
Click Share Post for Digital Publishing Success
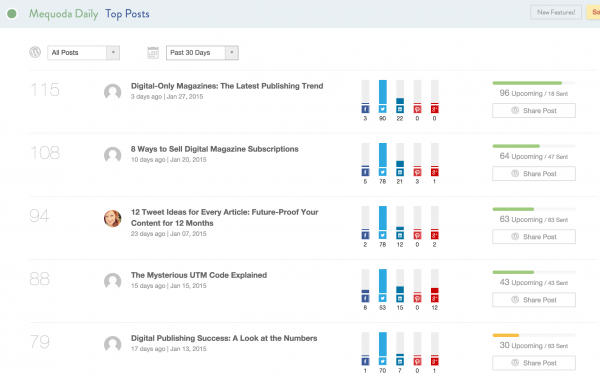pos(534,363)
